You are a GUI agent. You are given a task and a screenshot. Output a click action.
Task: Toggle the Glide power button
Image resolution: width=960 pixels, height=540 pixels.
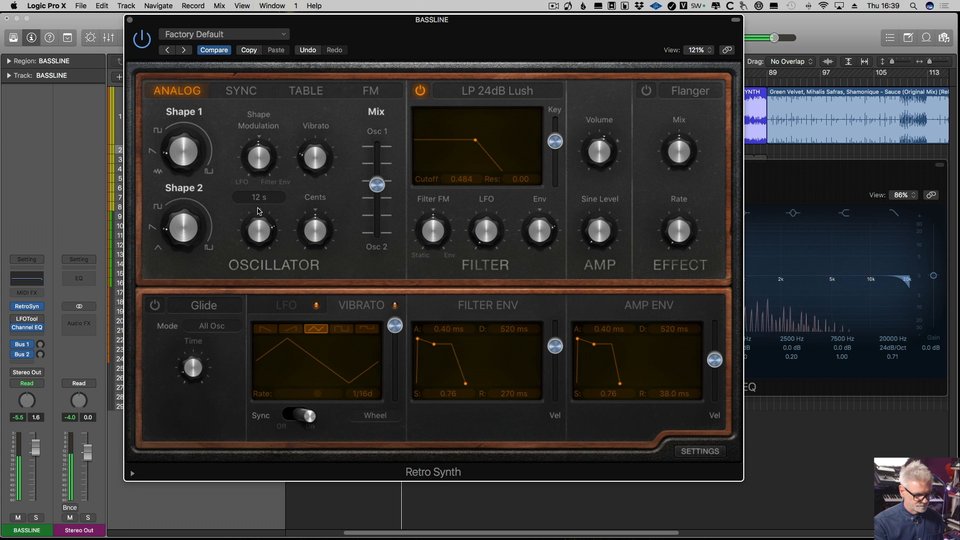(x=155, y=305)
